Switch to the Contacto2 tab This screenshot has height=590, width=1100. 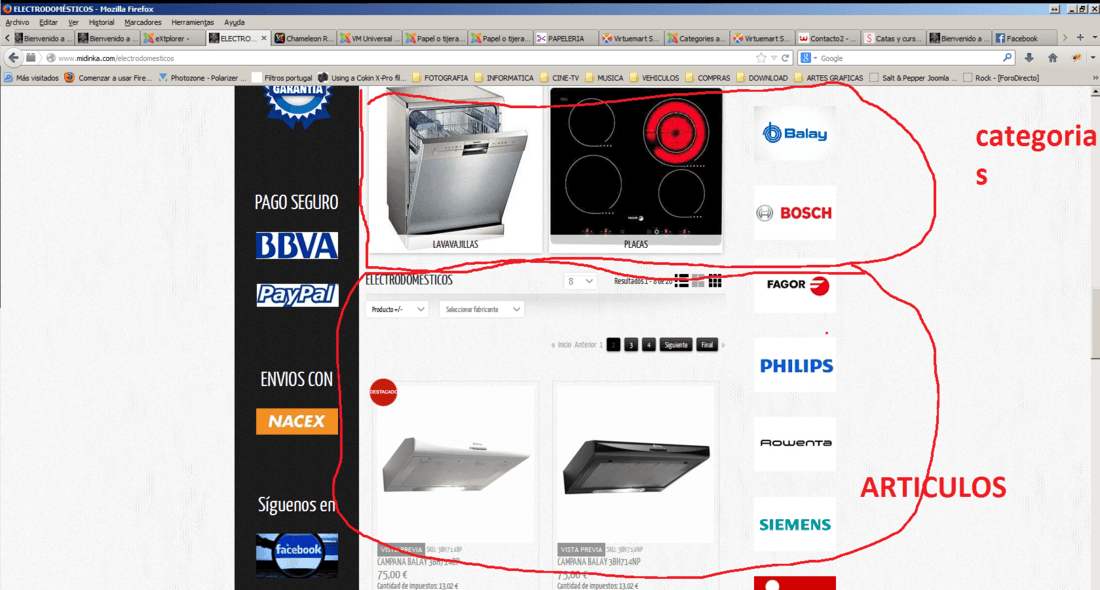click(828, 38)
